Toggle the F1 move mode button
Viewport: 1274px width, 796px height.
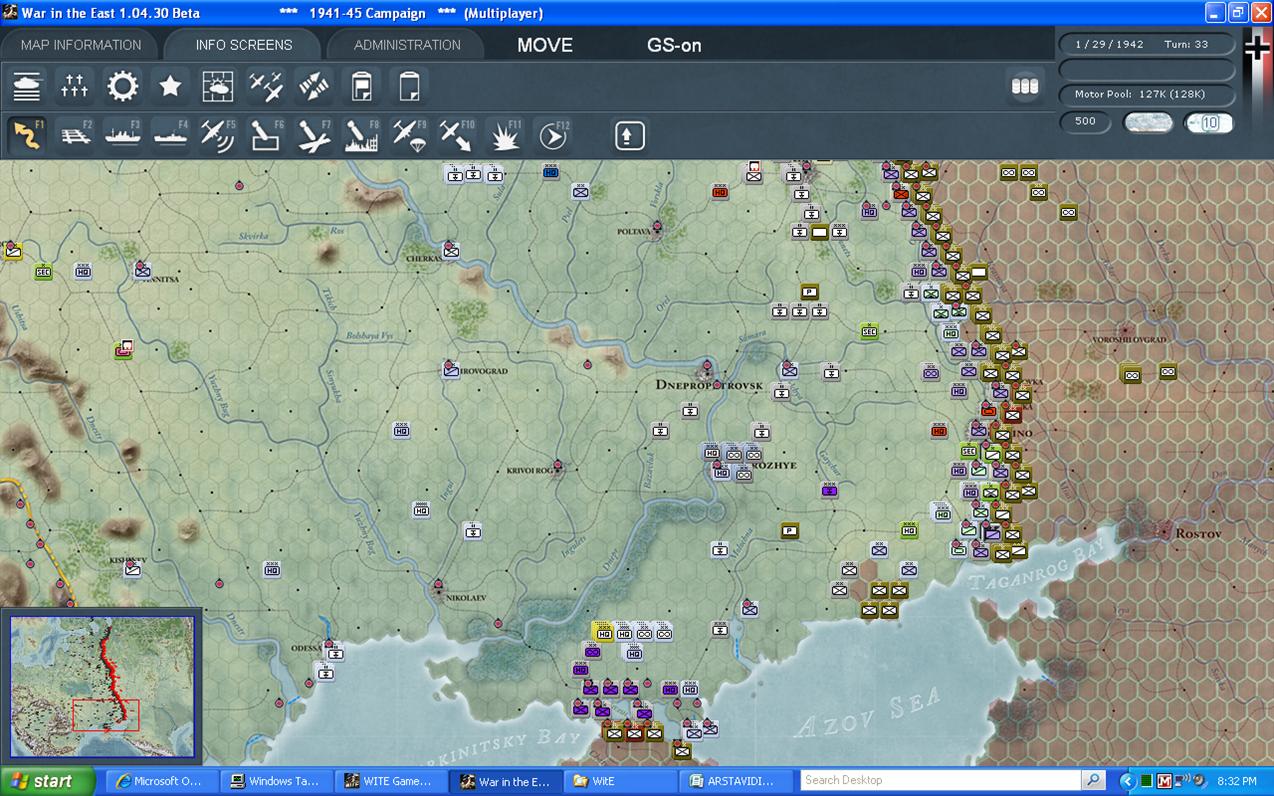tap(27, 135)
